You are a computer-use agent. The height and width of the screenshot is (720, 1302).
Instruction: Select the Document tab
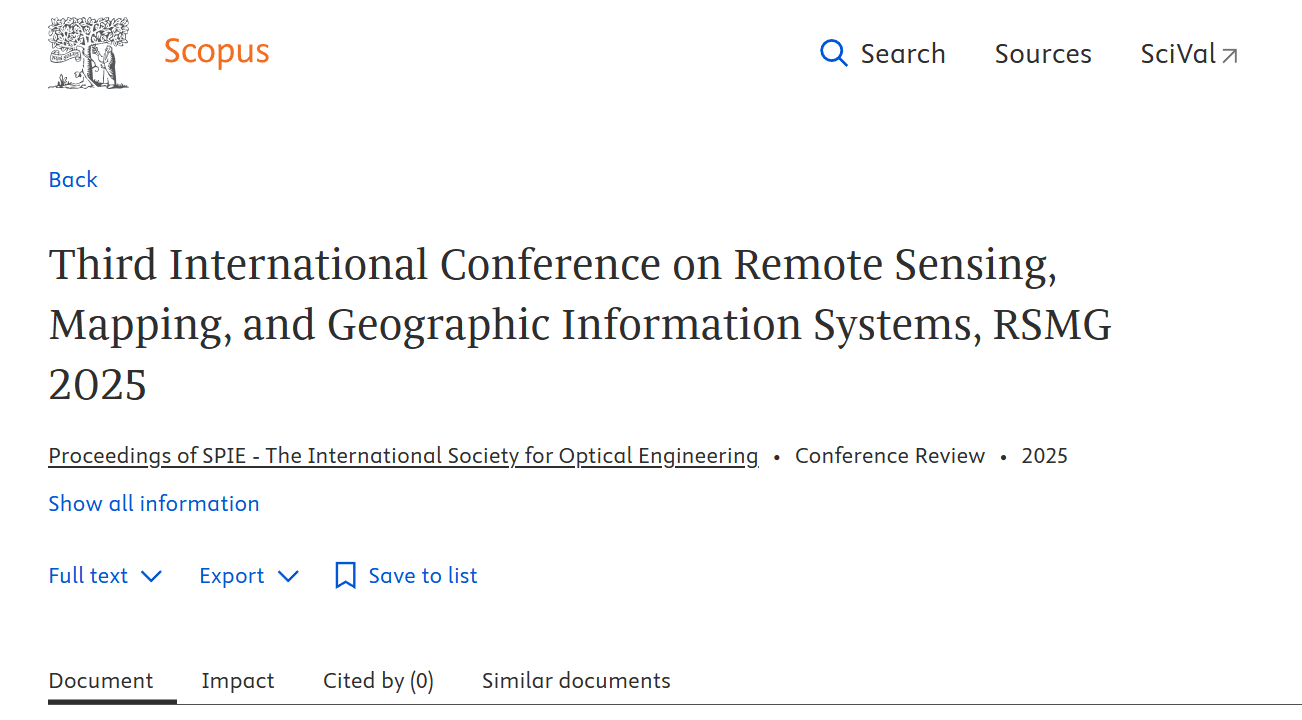pos(101,681)
